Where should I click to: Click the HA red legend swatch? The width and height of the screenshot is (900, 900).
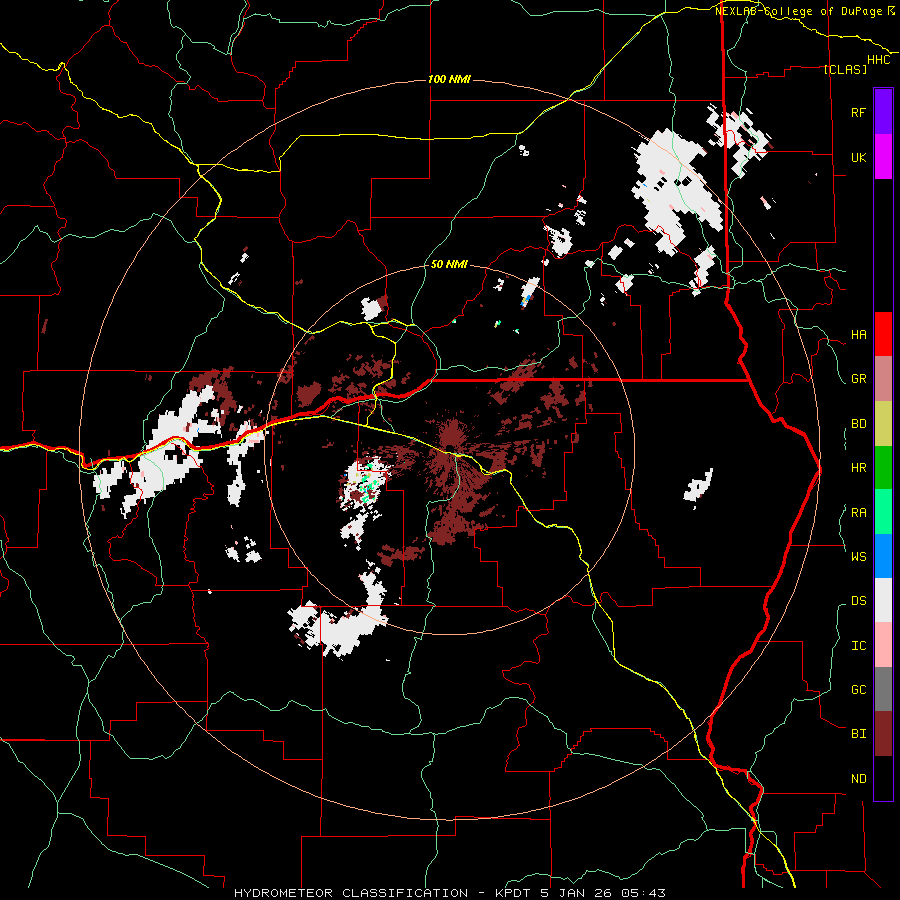[883, 334]
